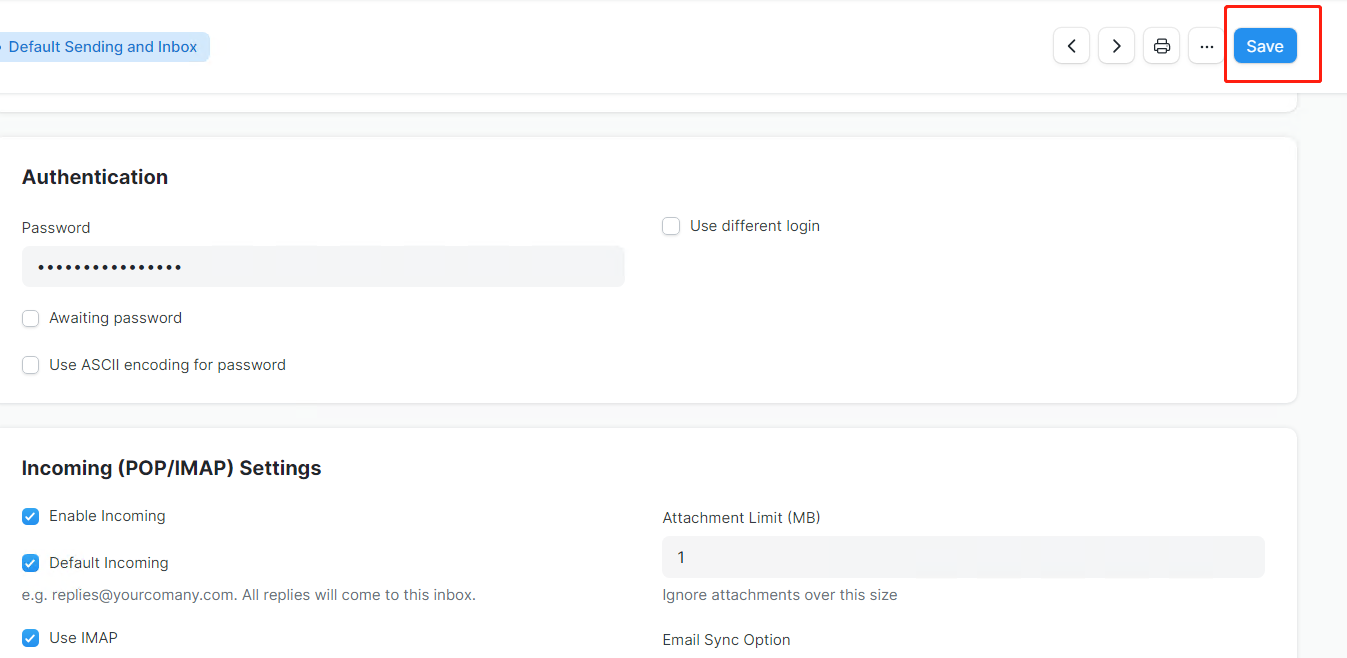Screen dimensions: 1347x658
Task: Click the Email Sync Option label
Action: pos(726,640)
